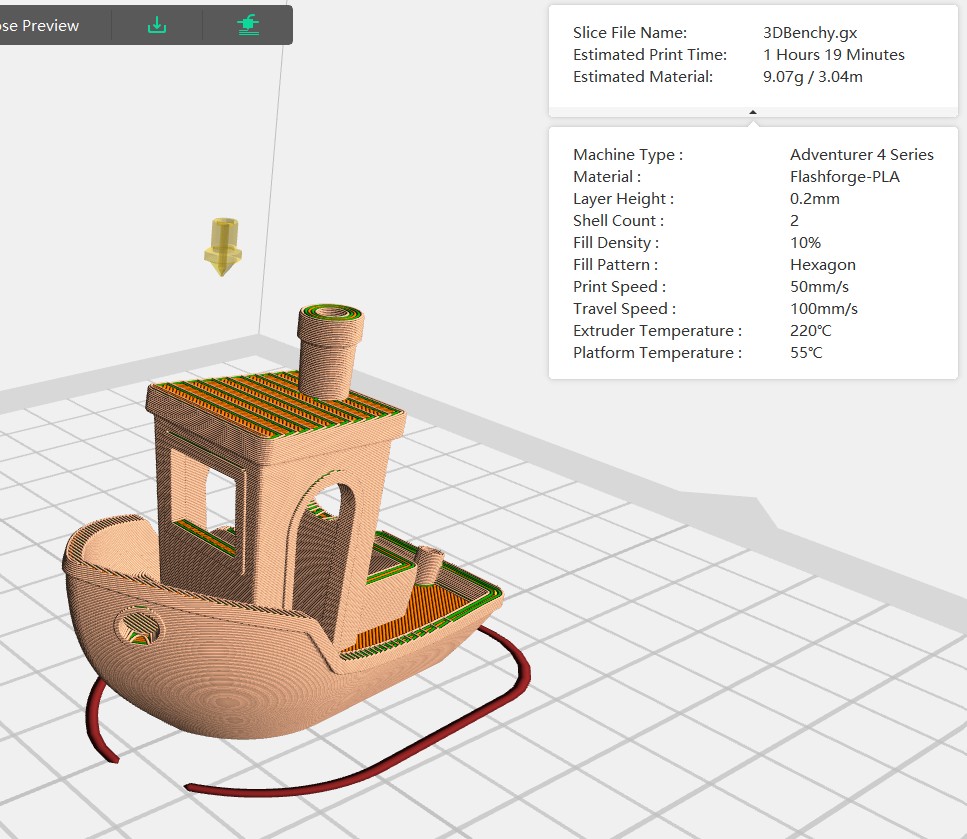Viewport: 967px width, 839px height.
Task: Click the 'Estimated Material:' label
Action: click(x=643, y=77)
